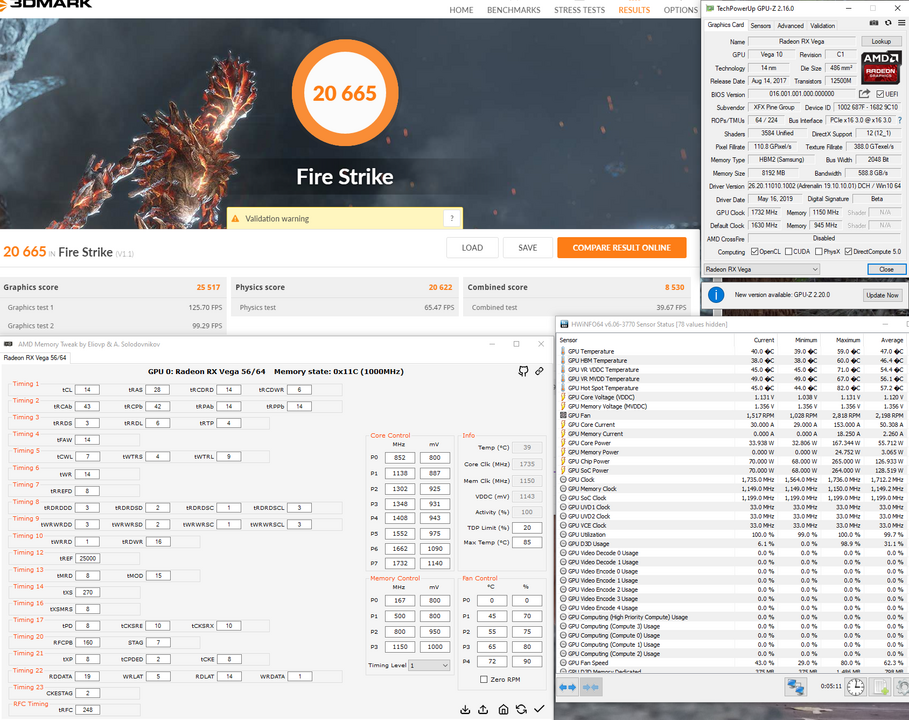The width and height of the screenshot is (909, 720).
Task: Open 3DMark BENCHMARKS tab
Action: pyautogui.click(x=514, y=10)
